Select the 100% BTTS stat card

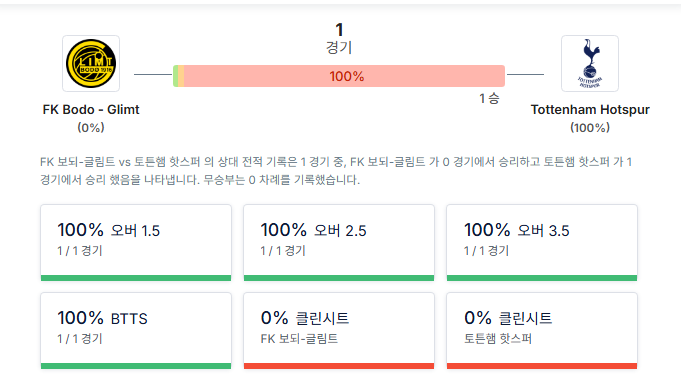(x=136, y=331)
